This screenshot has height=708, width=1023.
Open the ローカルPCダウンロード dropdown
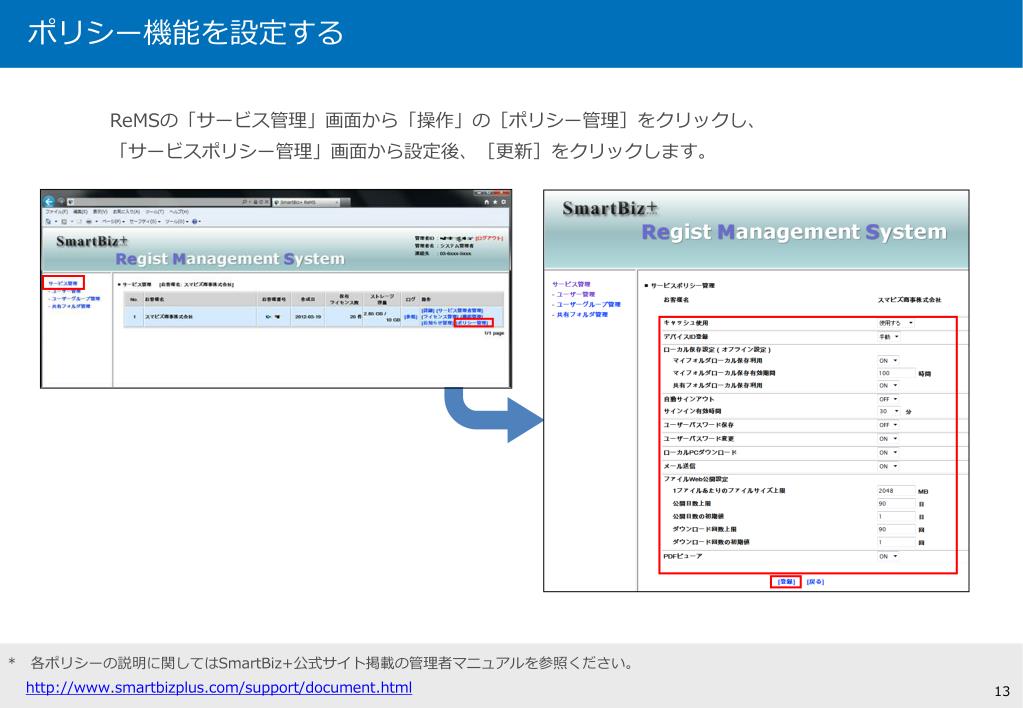[888, 452]
